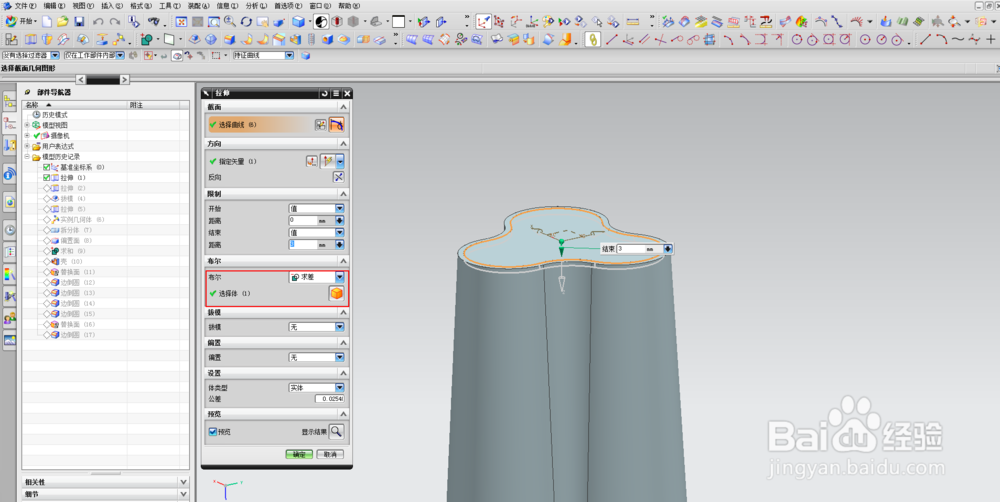Toggle the Split Body (7) feature diamond
Screen dimensions: 1000x502
[47, 230]
